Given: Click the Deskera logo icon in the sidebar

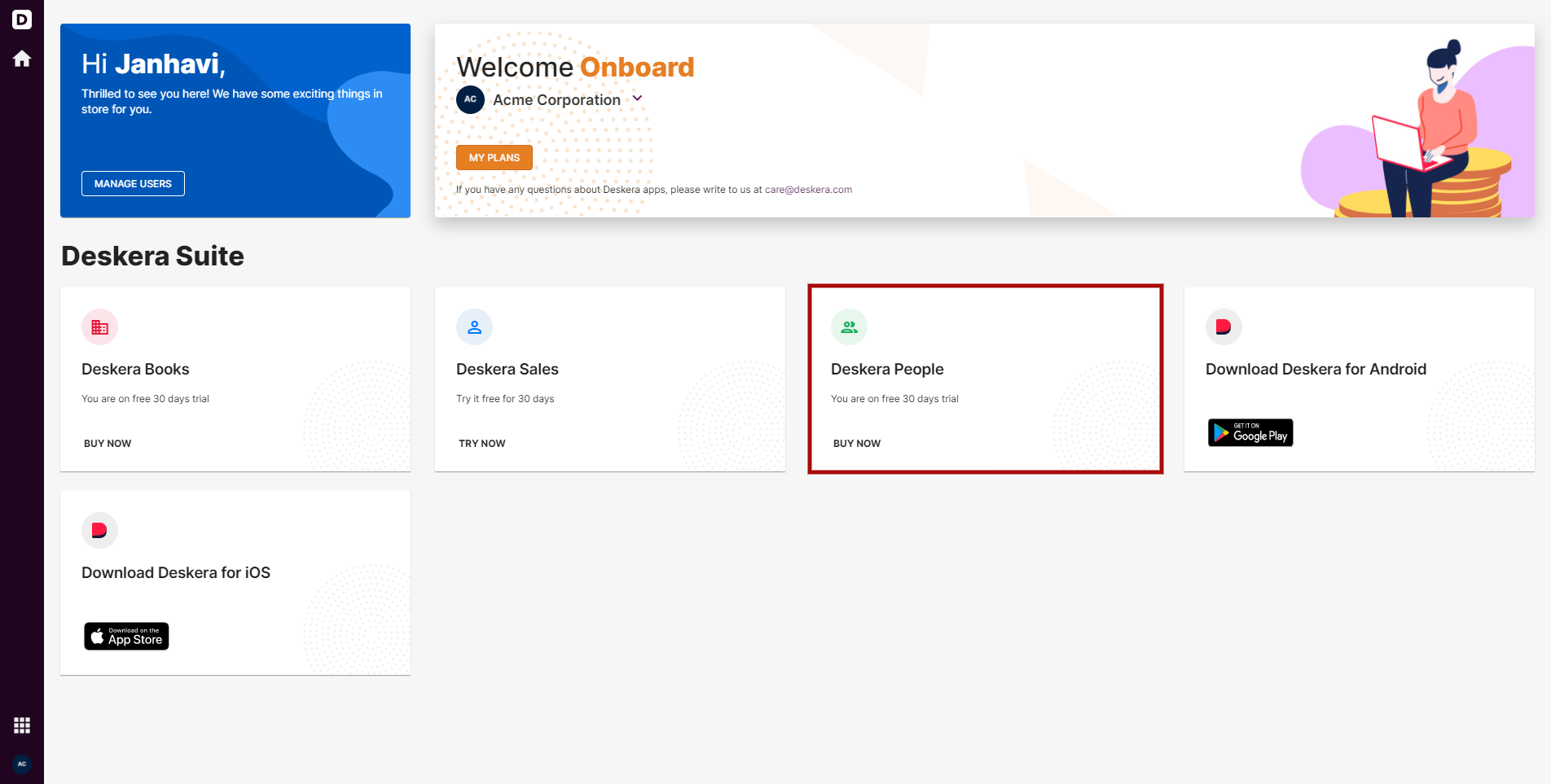Looking at the screenshot, I should [x=22, y=20].
